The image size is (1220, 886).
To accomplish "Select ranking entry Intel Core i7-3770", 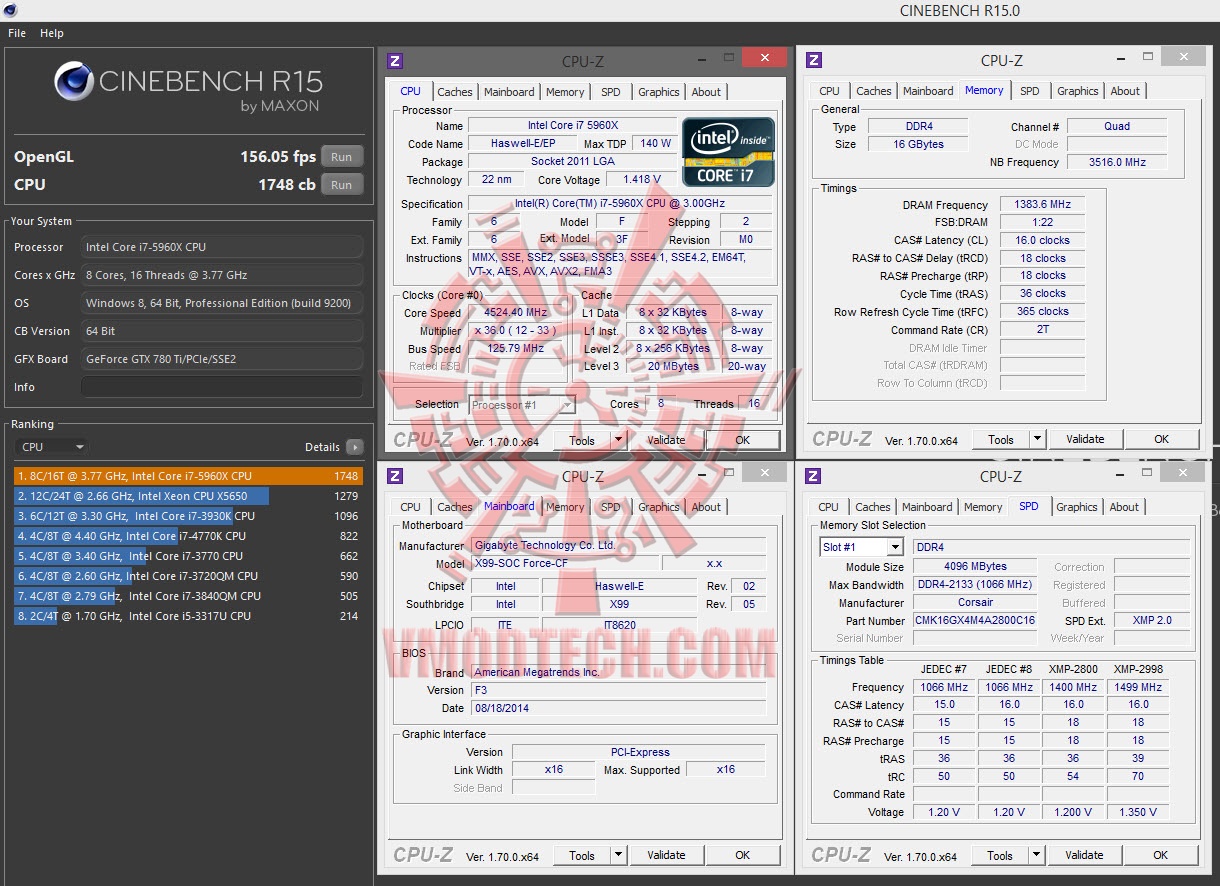I will (x=188, y=556).
